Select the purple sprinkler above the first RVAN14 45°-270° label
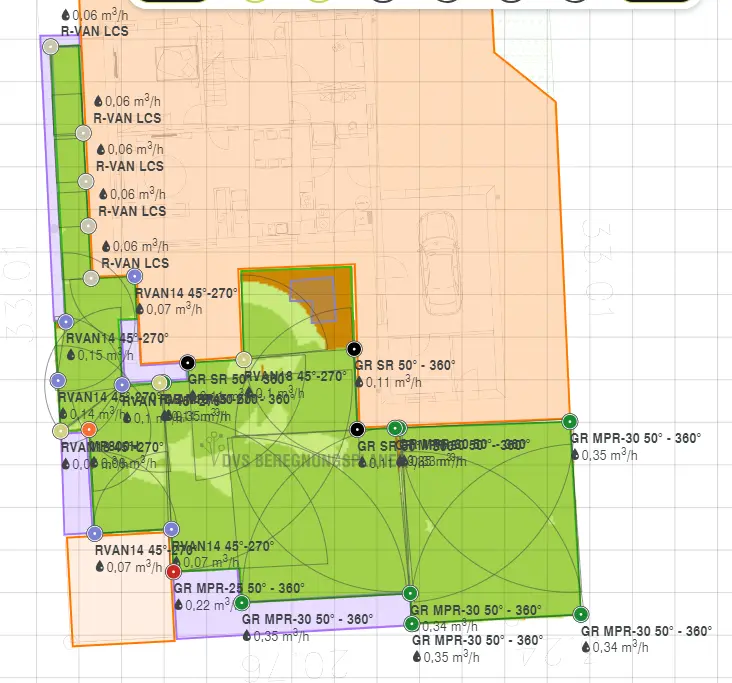This screenshot has height=683, width=732. point(134,276)
